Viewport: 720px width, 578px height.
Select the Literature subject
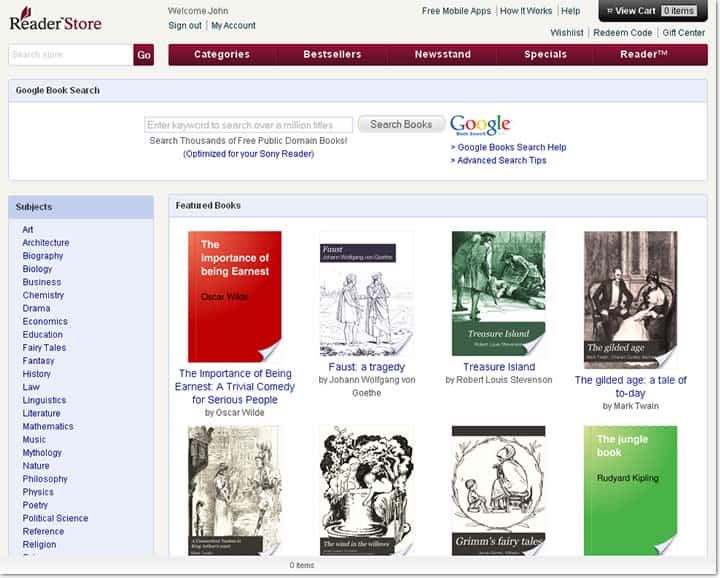(41, 413)
